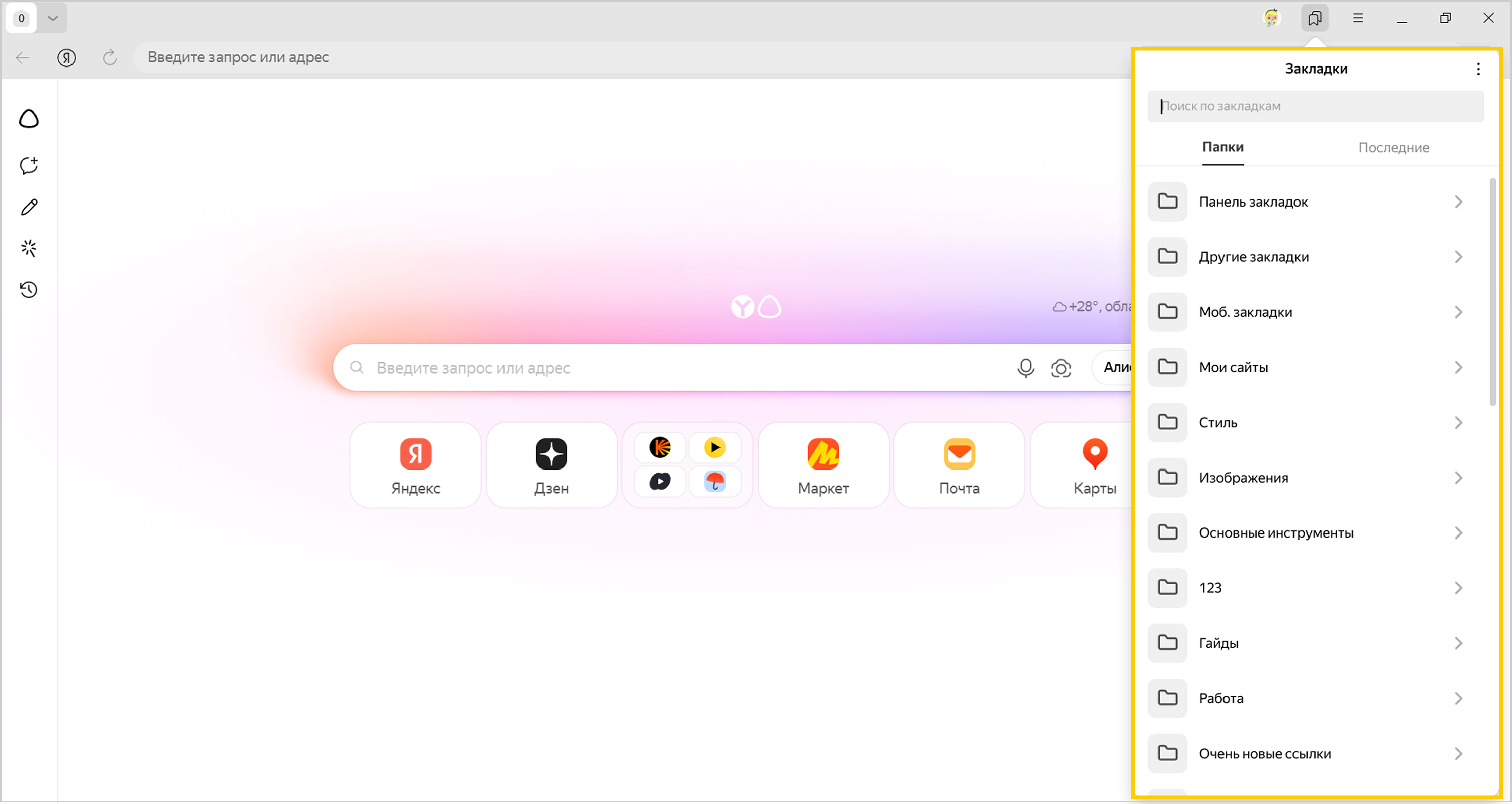Select the Мои сайты folder name
This screenshot has height=804, width=1512.
[1233, 368]
